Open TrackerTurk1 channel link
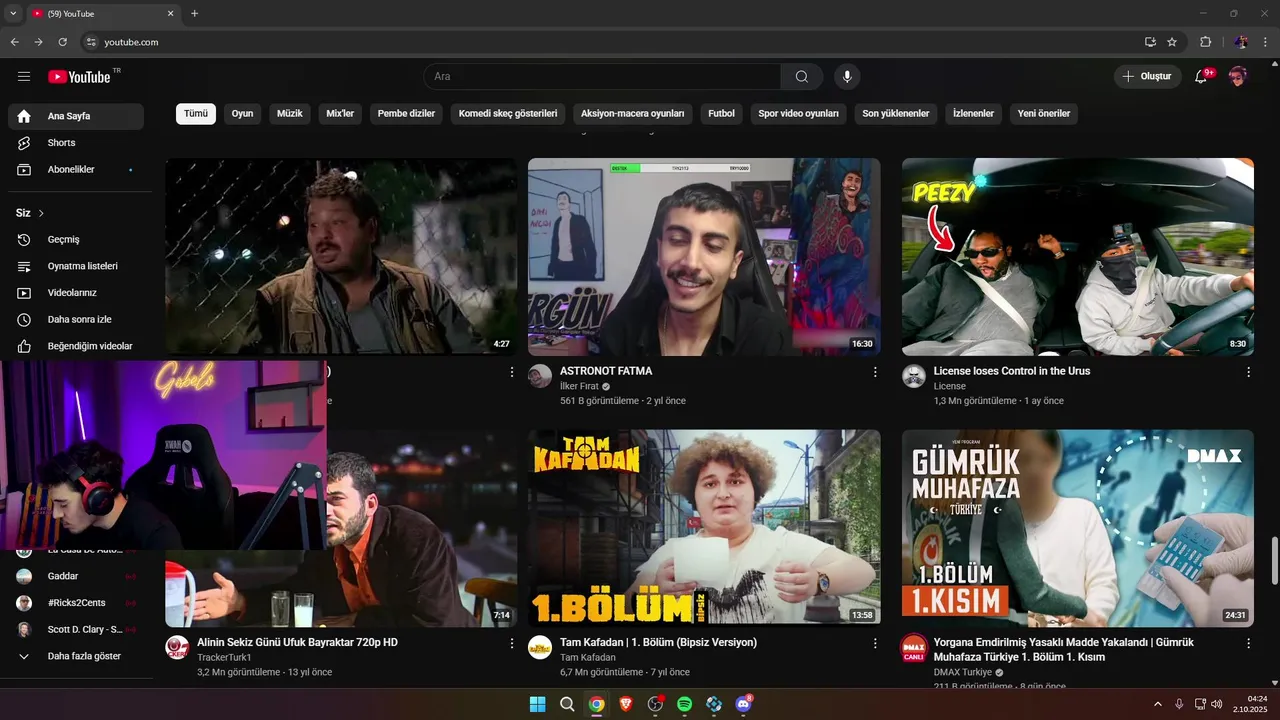Image resolution: width=1280 pixels, height=720 pixels. click(225, 657)
